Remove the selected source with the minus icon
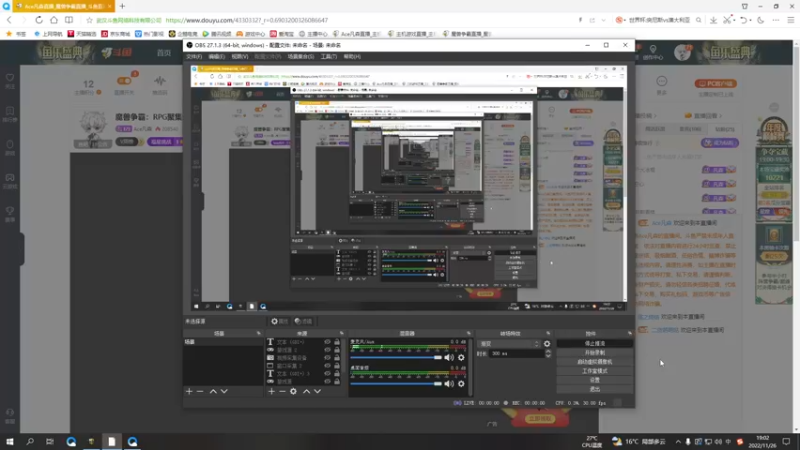The width and height of the screenshot is (800, 450). click(x=282, y=391)
